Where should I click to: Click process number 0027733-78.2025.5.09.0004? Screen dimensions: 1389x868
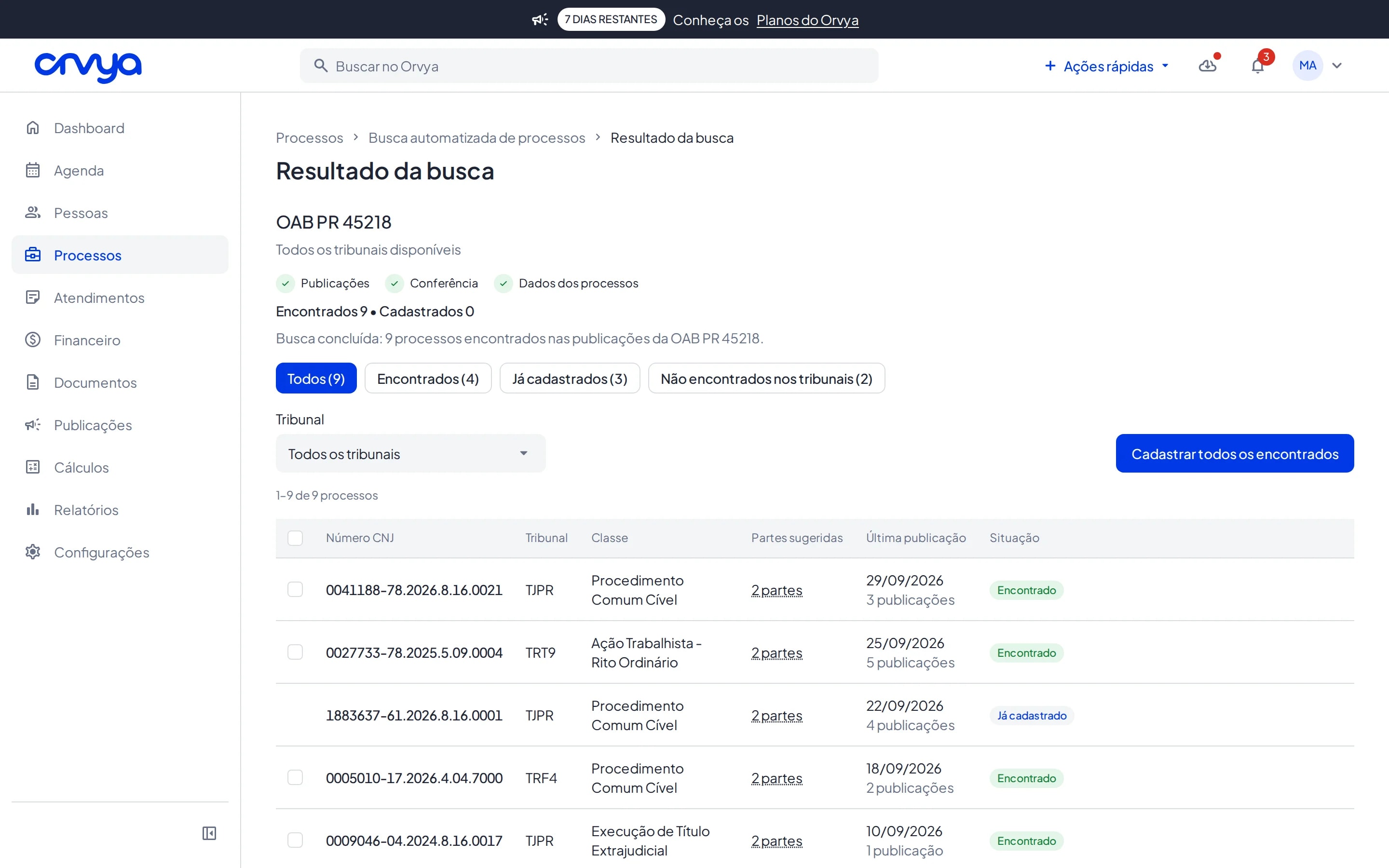point(414,653)
